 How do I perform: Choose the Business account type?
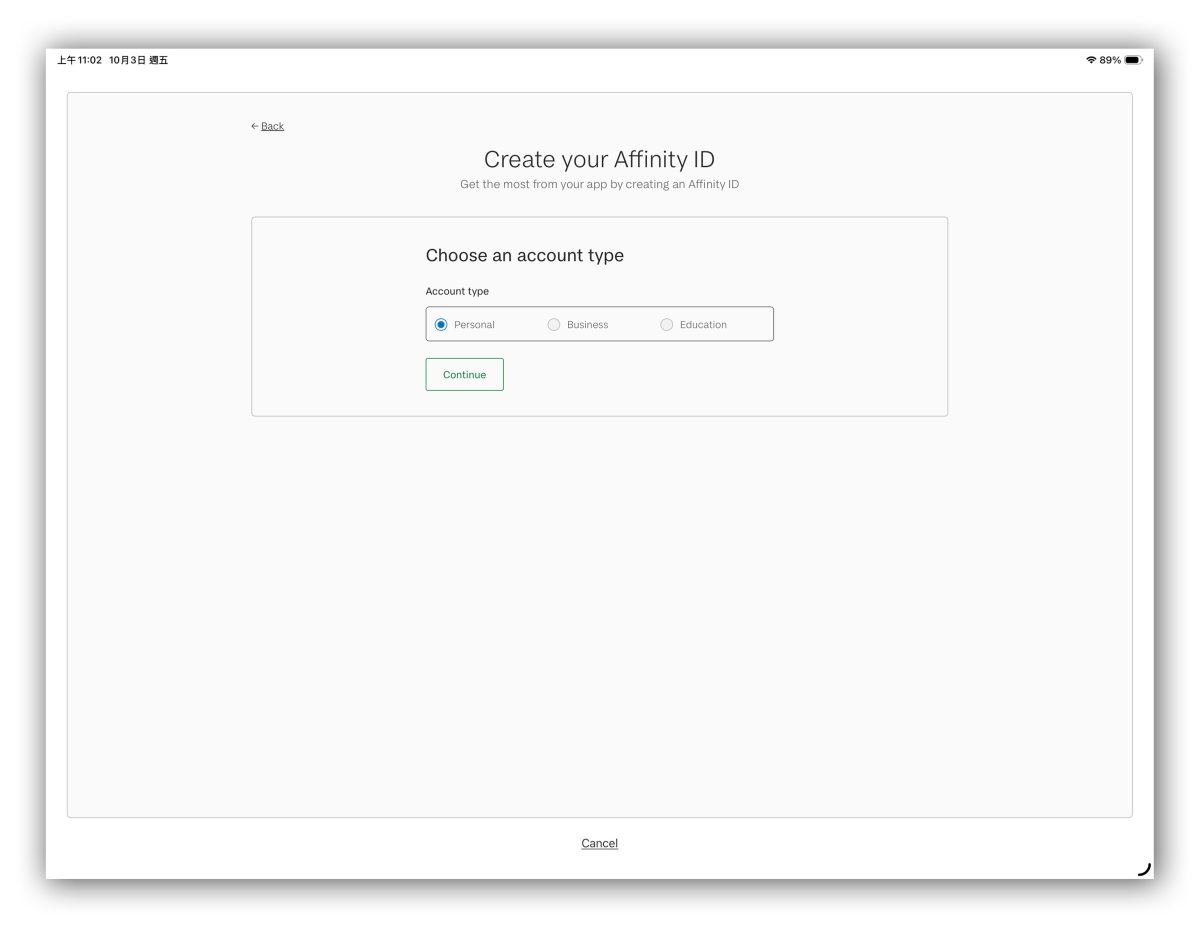tap(554, 324)
